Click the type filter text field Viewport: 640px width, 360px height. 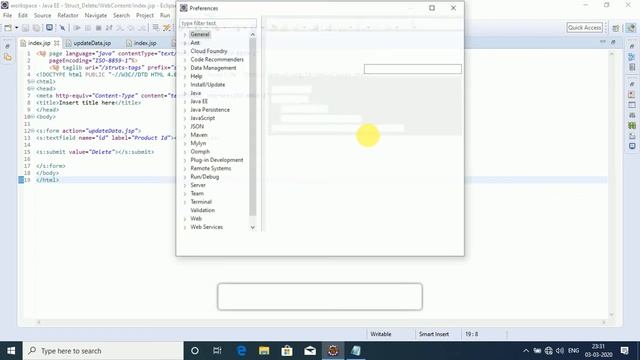click(x=218, y=23)
